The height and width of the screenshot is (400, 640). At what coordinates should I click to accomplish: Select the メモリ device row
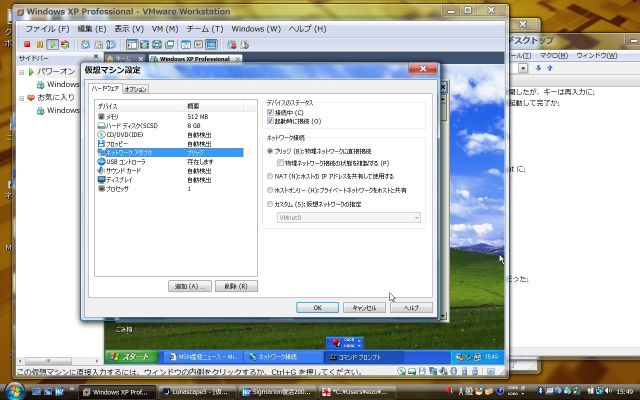[x=169, y=117]
